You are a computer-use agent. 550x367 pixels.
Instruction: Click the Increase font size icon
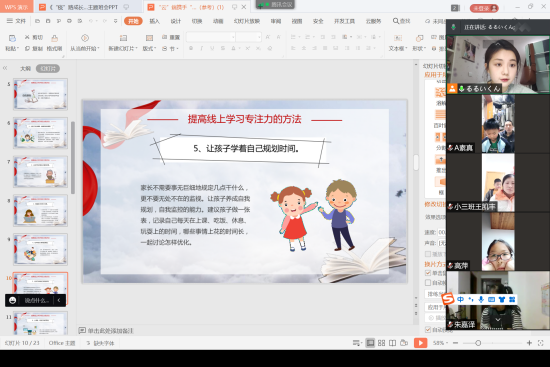[x=268, y=37]
